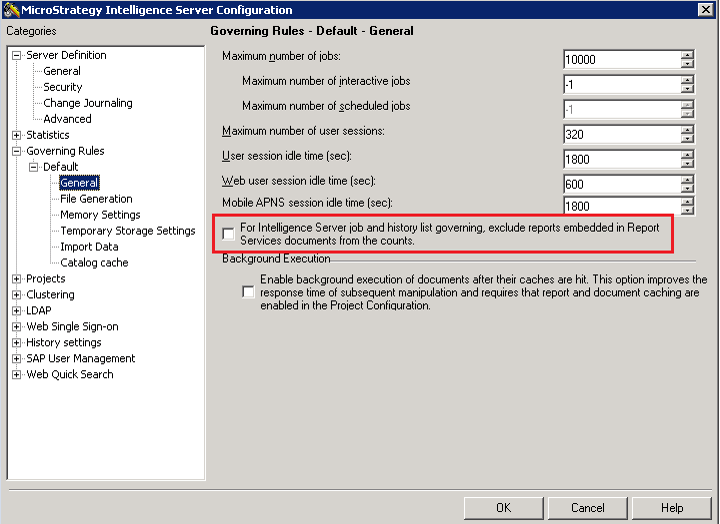Select the Import Data category

click(x=90, y=247)
